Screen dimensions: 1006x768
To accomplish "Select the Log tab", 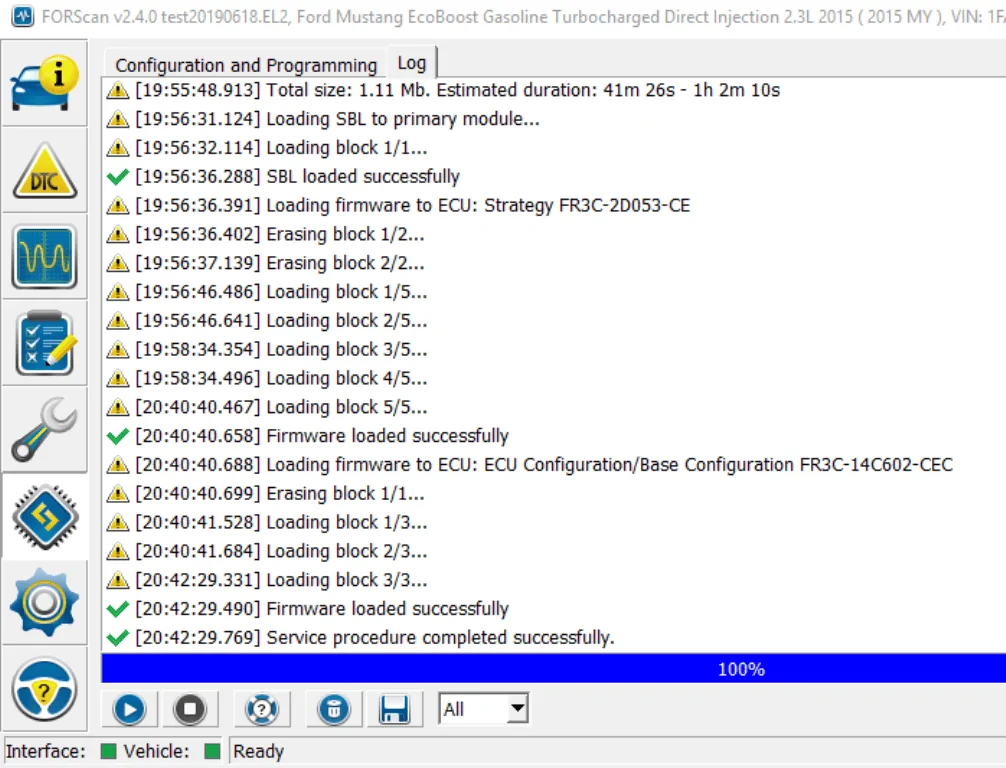I will (412, 63).
